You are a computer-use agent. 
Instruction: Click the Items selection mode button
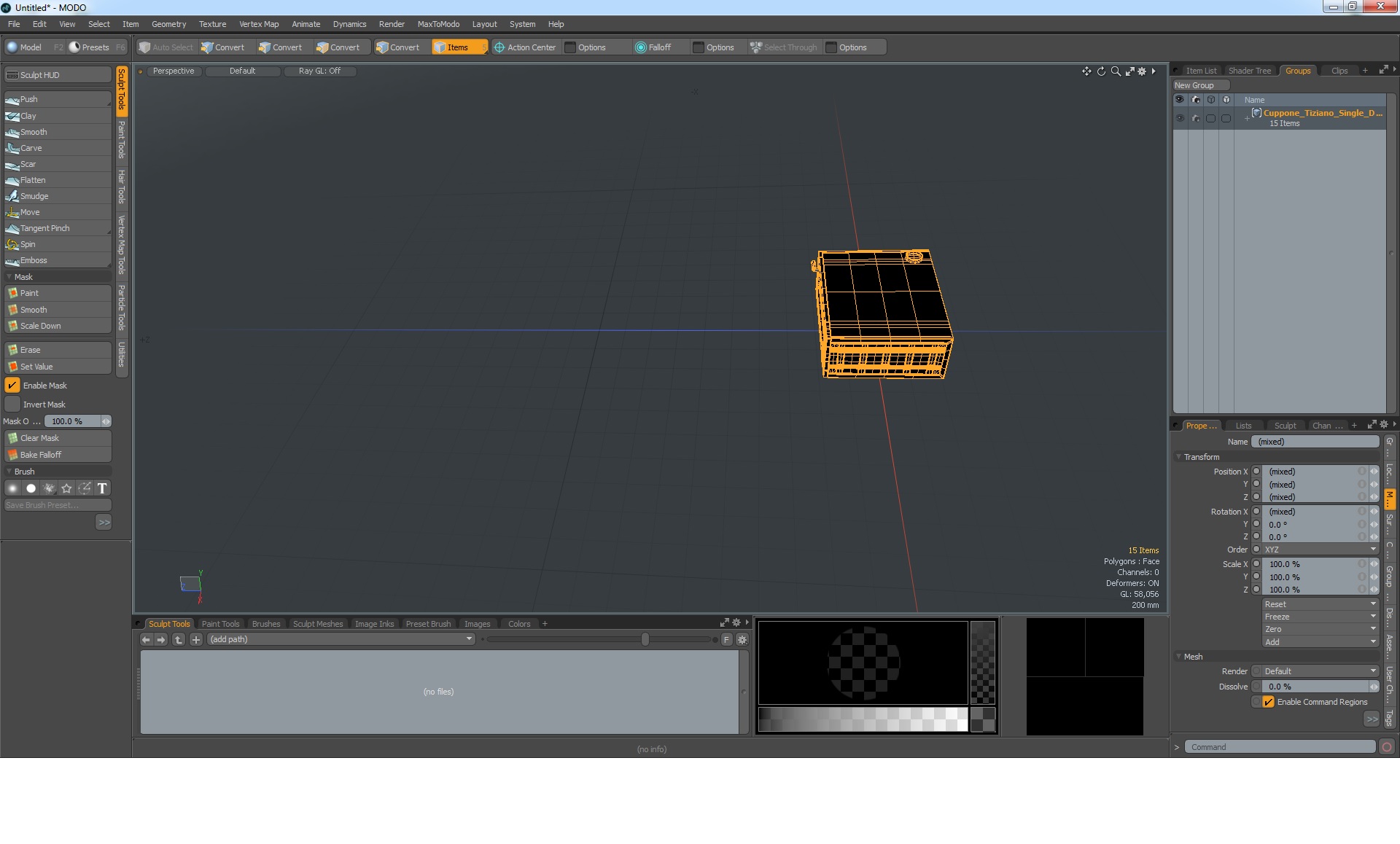[459, 47]
